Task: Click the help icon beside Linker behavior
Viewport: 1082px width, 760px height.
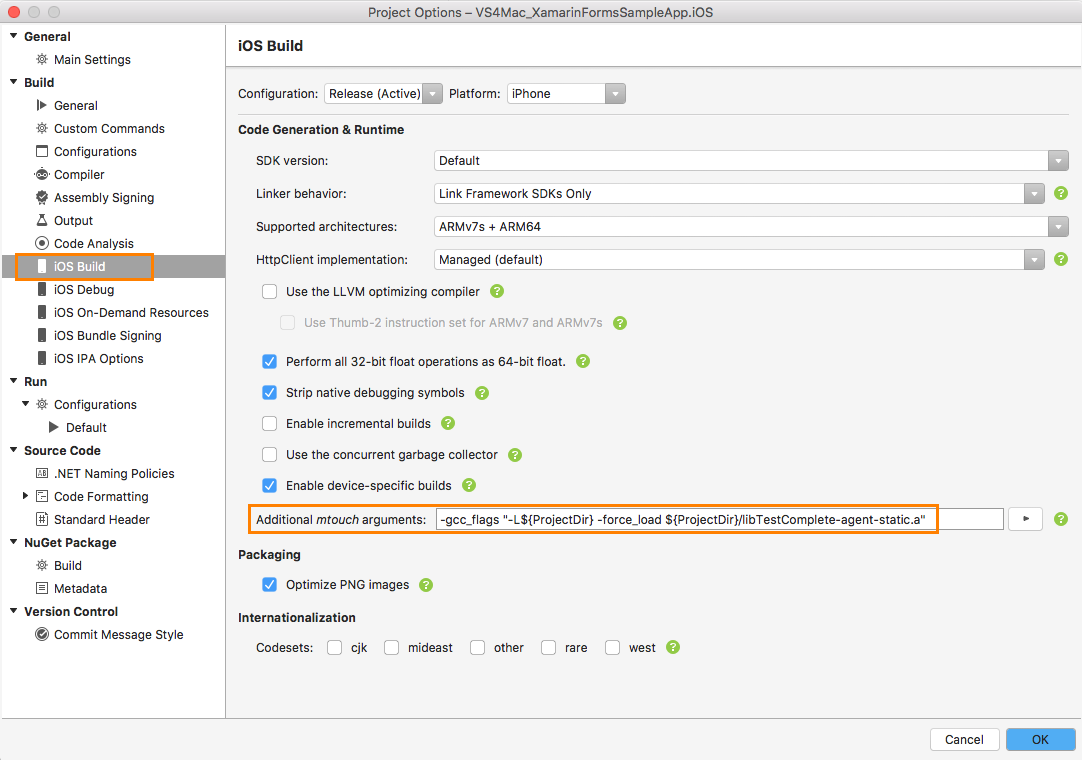Action: pyautogui.click(x=1060, y=193)
